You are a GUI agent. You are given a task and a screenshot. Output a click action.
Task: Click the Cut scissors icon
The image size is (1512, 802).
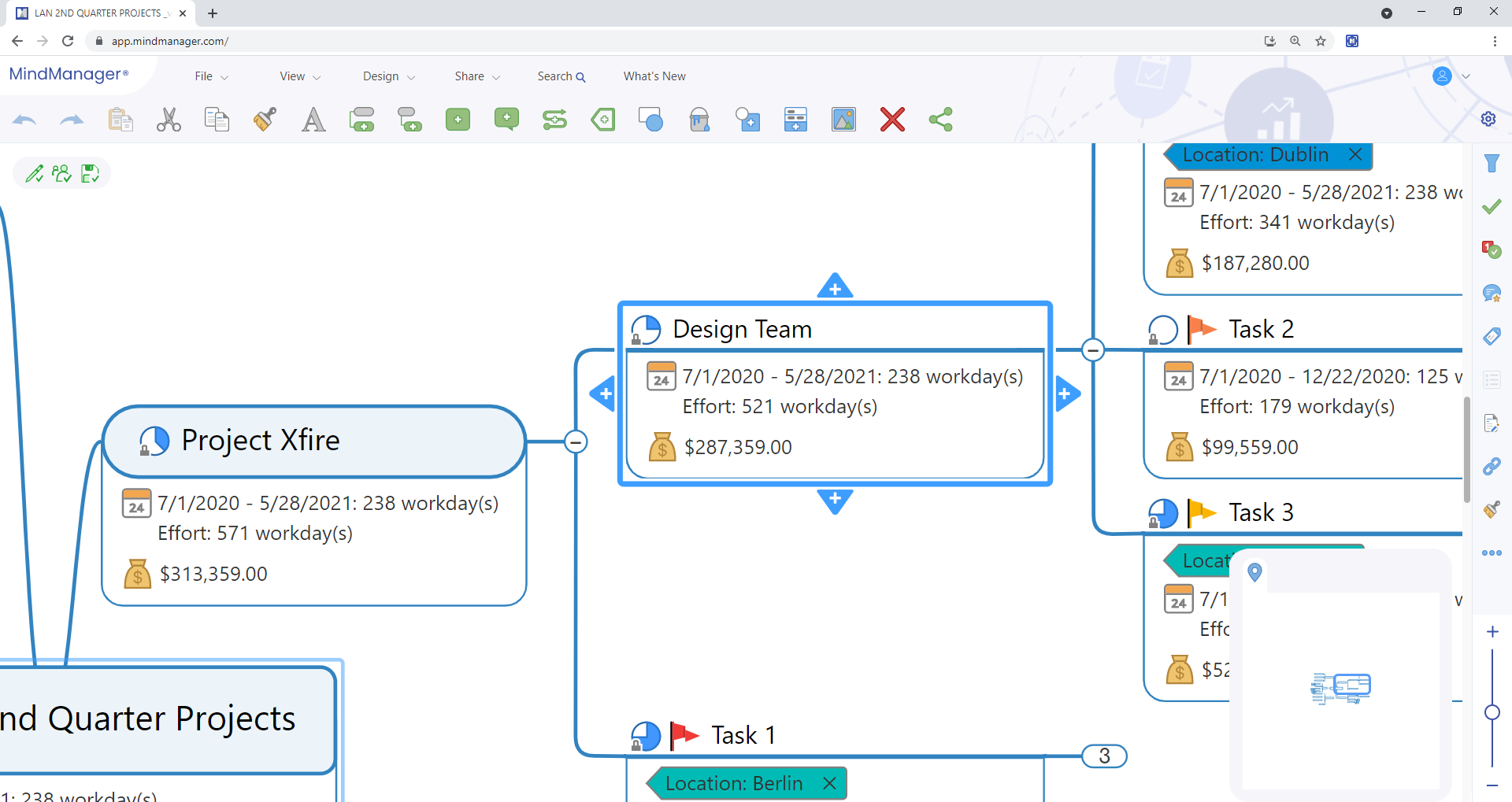click(169, 120)
